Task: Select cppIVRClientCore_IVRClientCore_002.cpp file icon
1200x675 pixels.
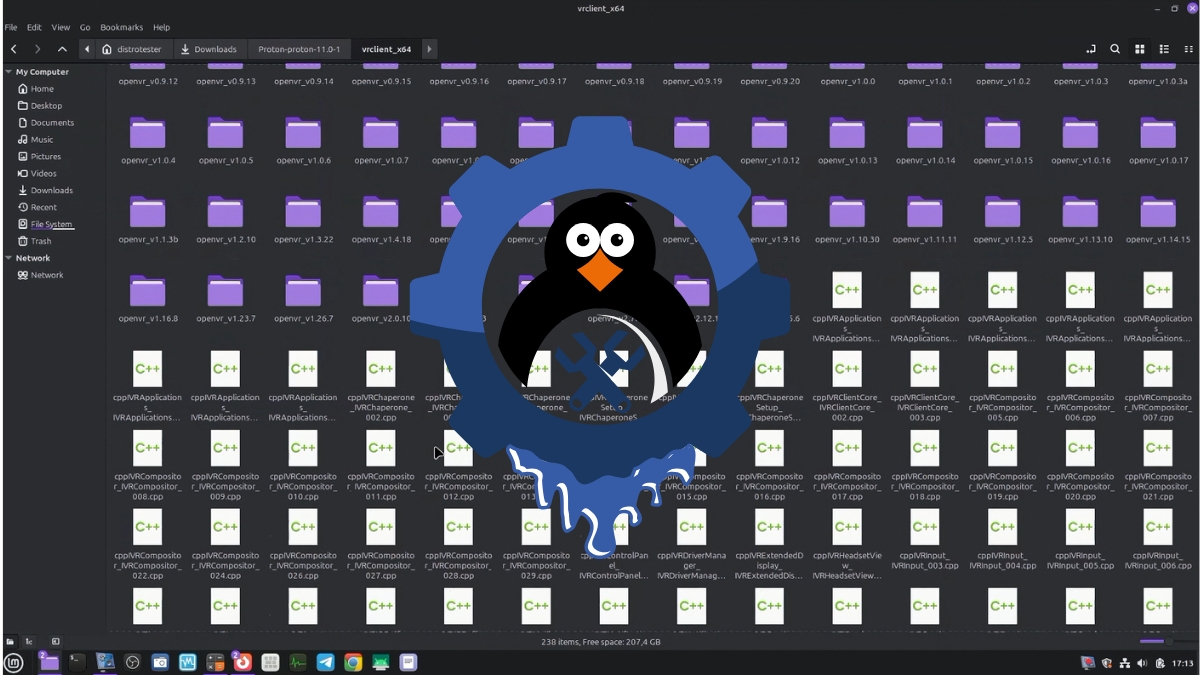Action: [x=847, y=369]
